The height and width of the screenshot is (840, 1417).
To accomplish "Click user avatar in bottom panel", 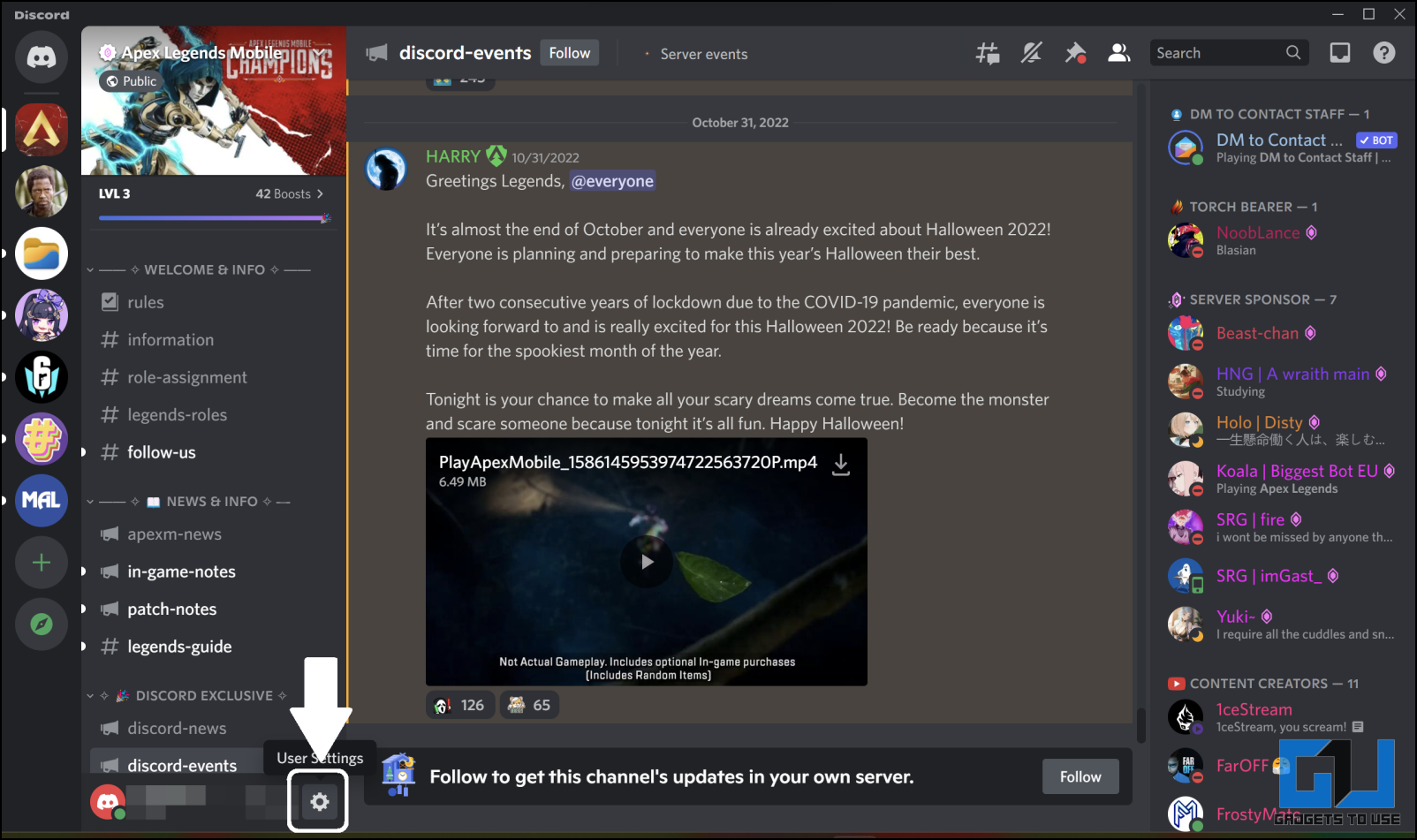I will (x=108, y=802).
